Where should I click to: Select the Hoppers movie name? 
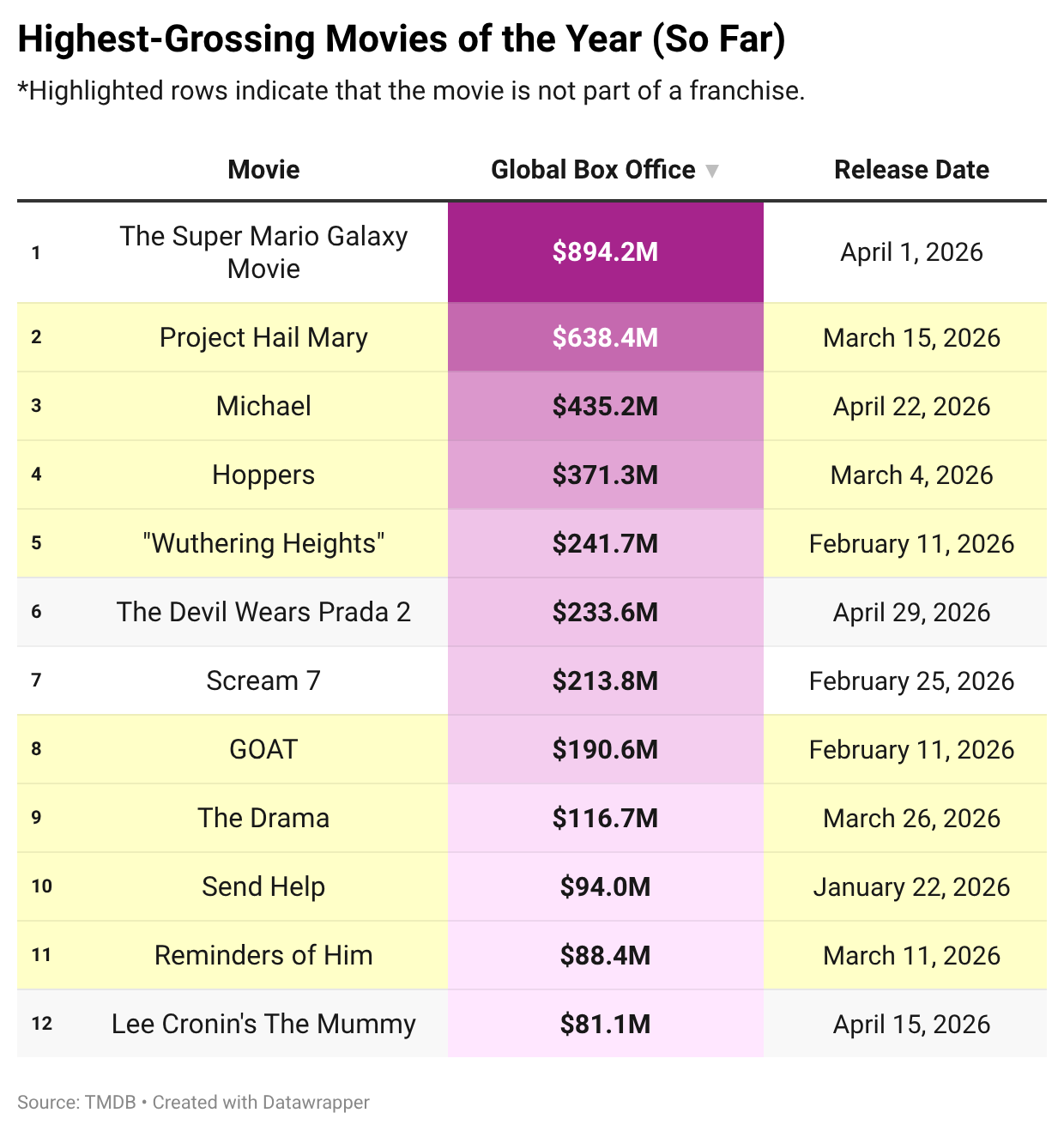coord(263,475)
